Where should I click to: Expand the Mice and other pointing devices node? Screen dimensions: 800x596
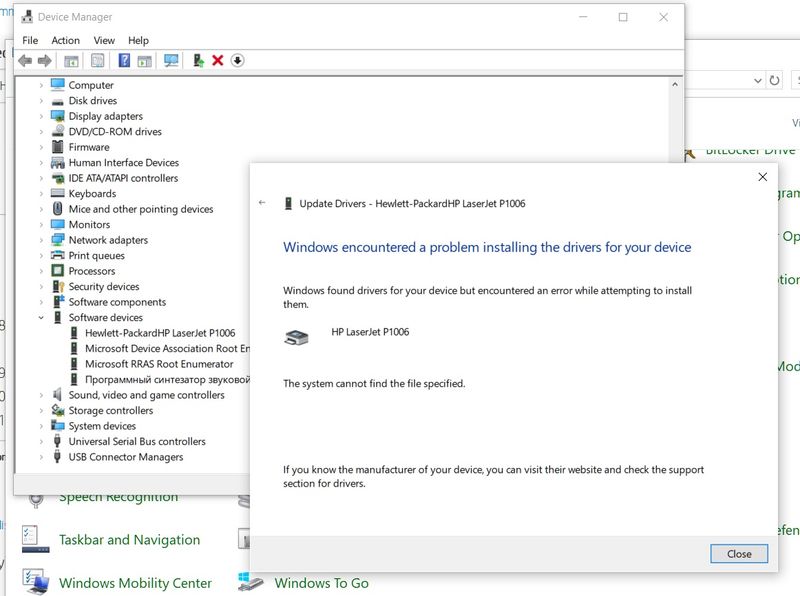click(41, 209)
